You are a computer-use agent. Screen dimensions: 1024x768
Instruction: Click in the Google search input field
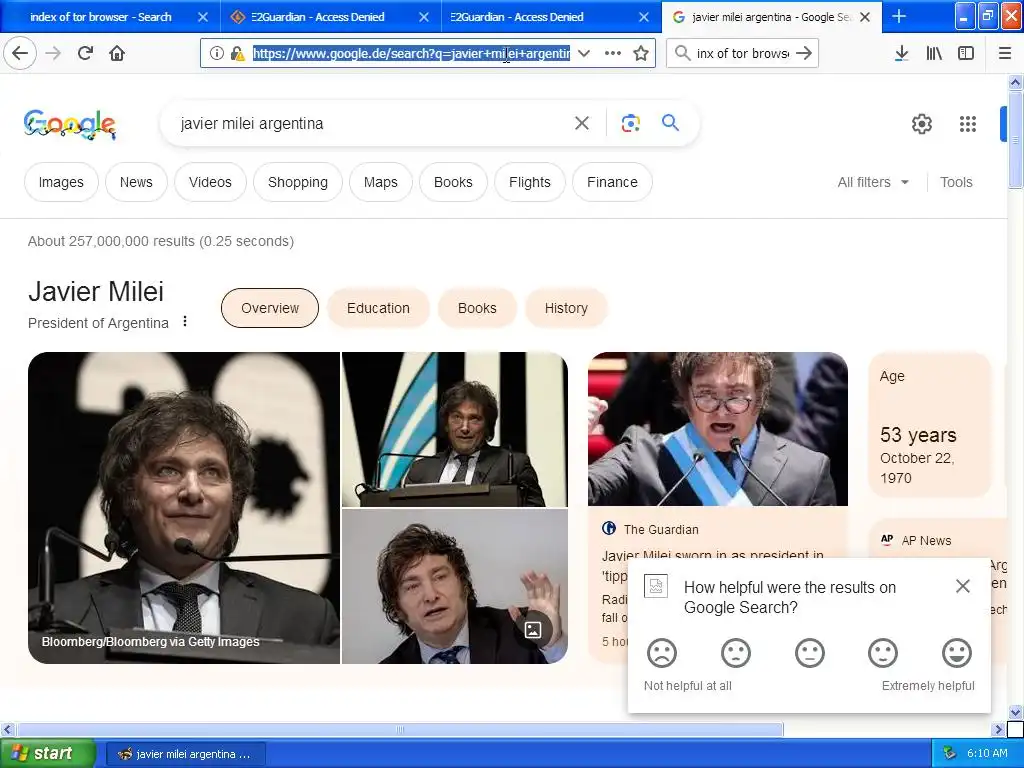tap(372, 123)
